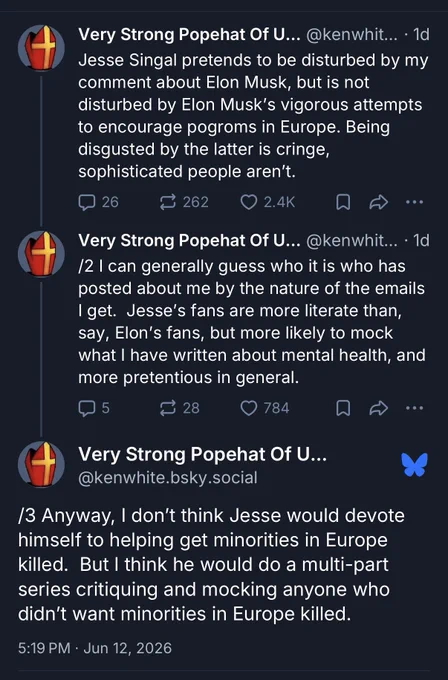Open avatar of first post author
The height and width of the screenshot is (680, 448).
(x=41, y=48)
